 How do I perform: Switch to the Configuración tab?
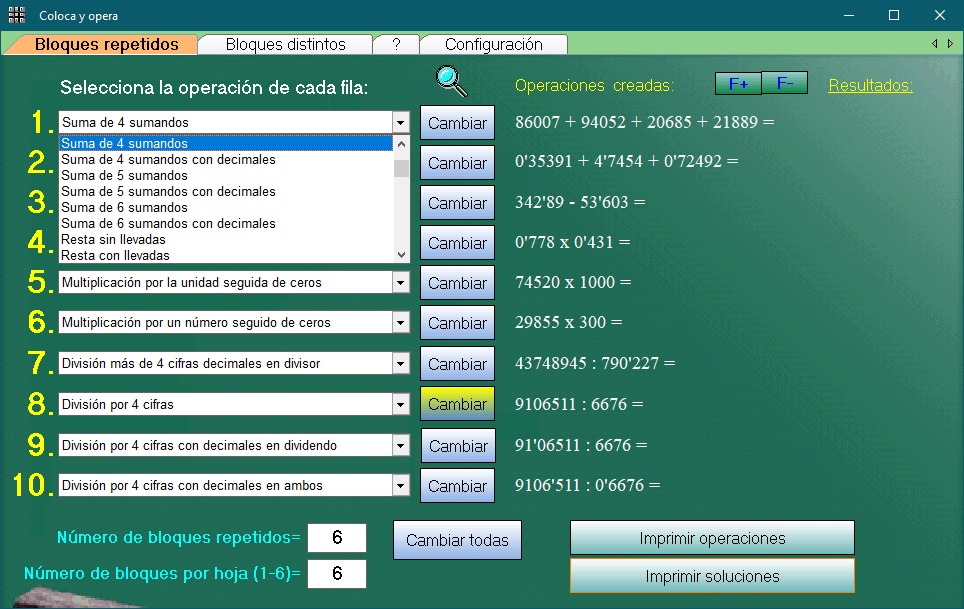point(493,44)
